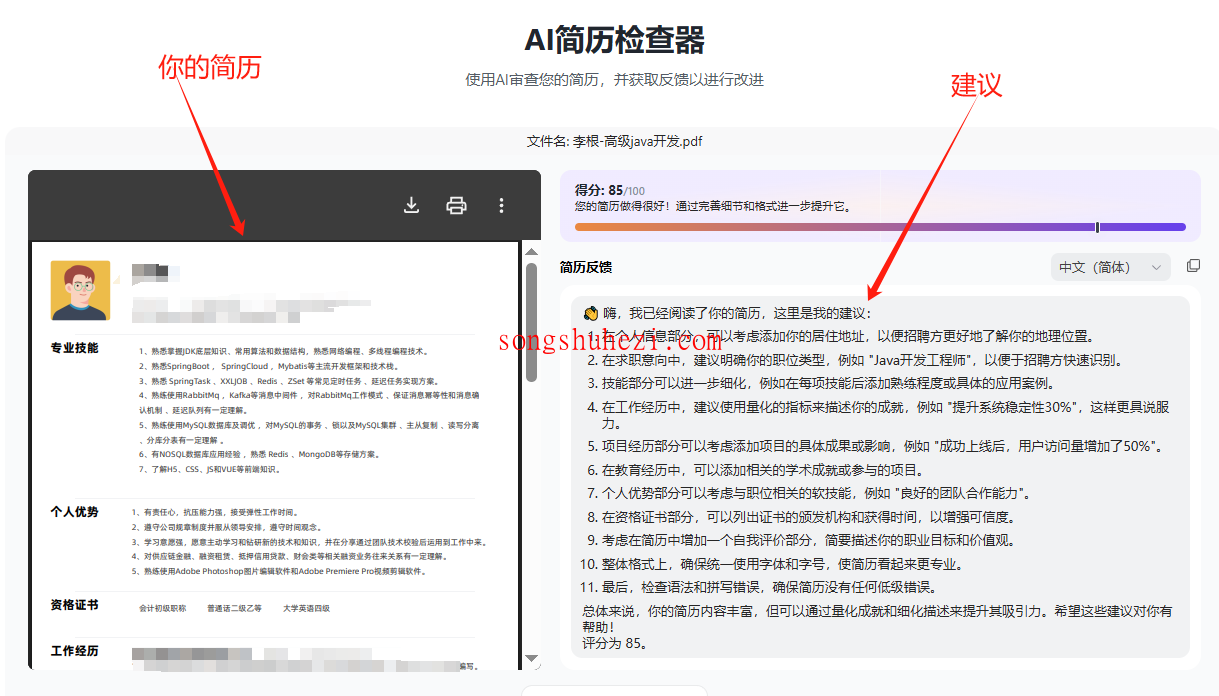This screenshot has height=696, width=1219.
Task: Select the 个人优势 section heading
Action: [75, 512]
